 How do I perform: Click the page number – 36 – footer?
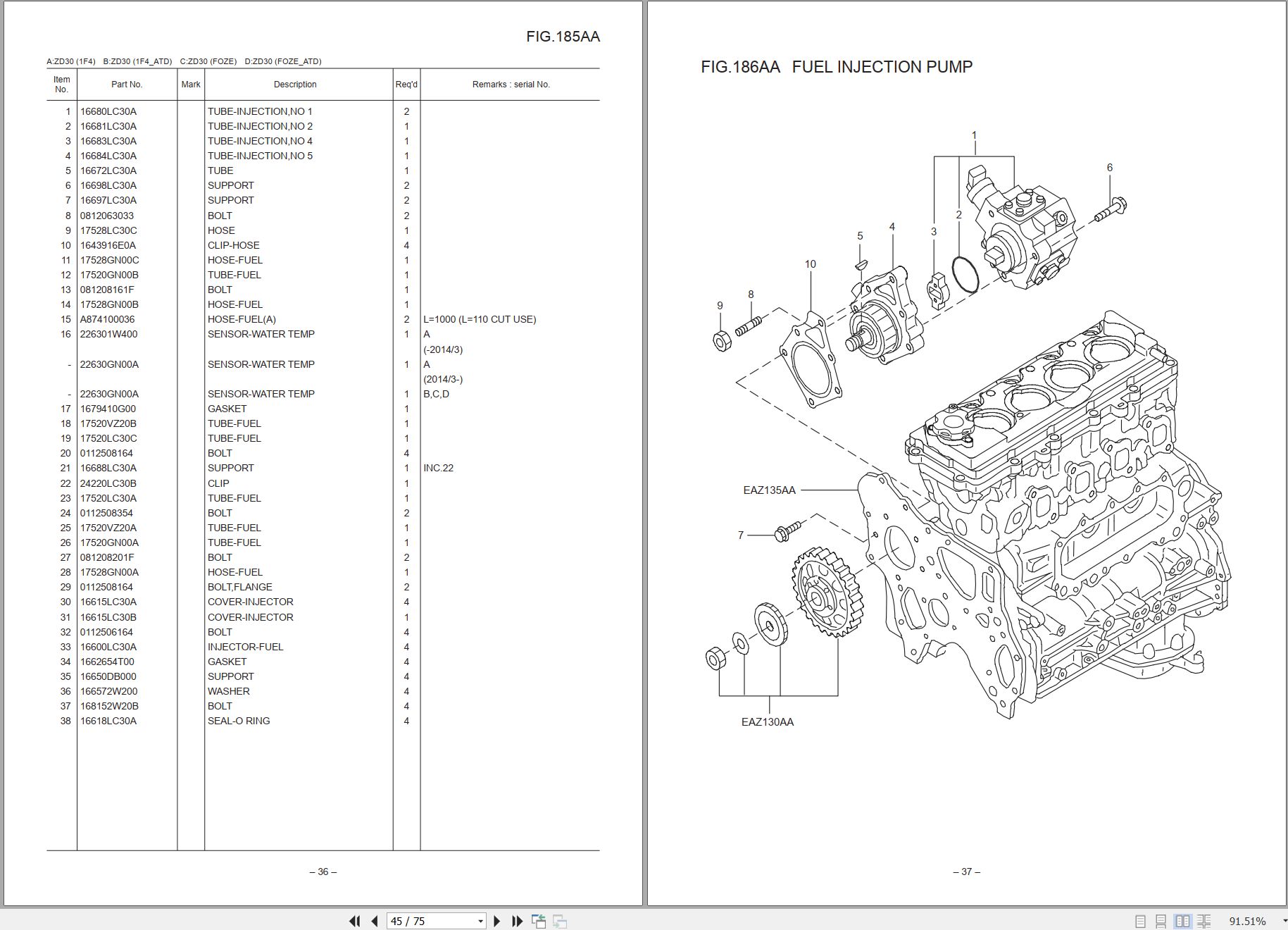tap(323, 872)
